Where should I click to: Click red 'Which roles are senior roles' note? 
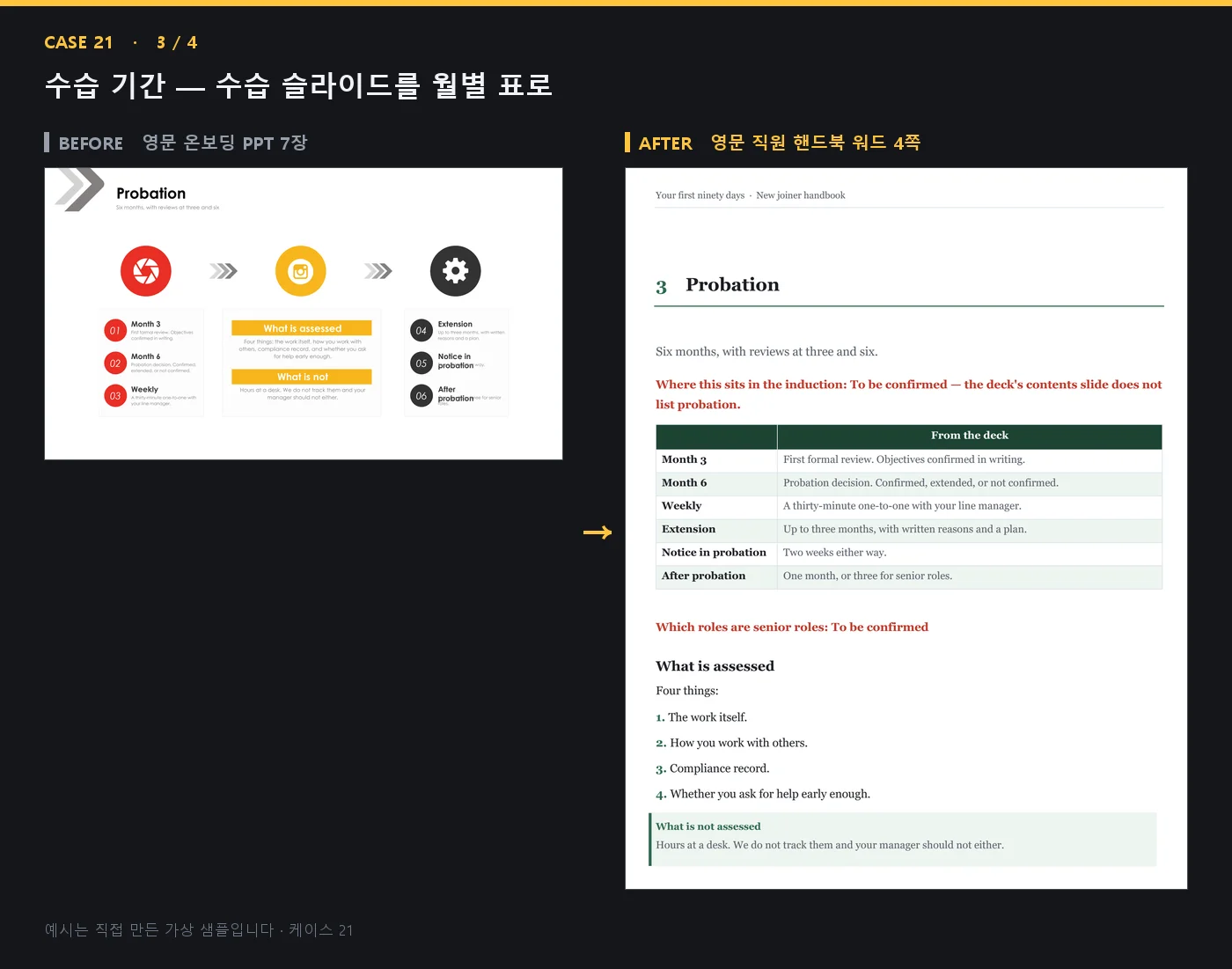tap(792, 628)
